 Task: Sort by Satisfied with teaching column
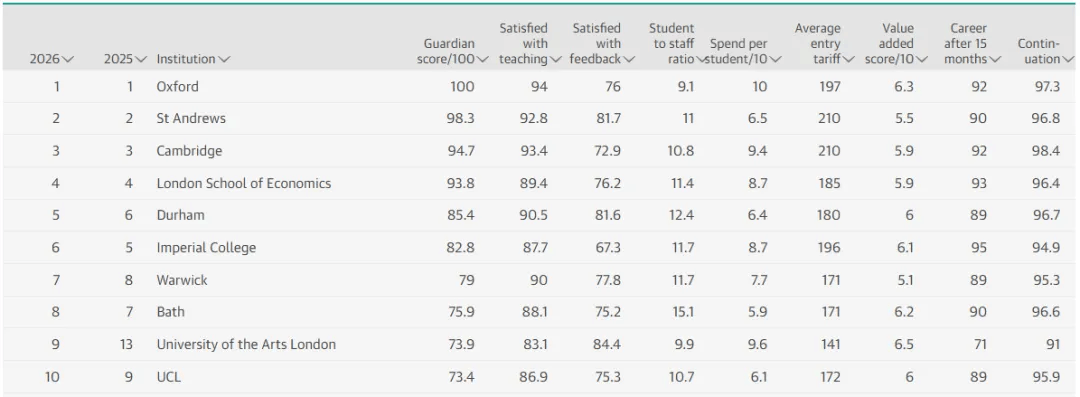(x=528, y=44)
